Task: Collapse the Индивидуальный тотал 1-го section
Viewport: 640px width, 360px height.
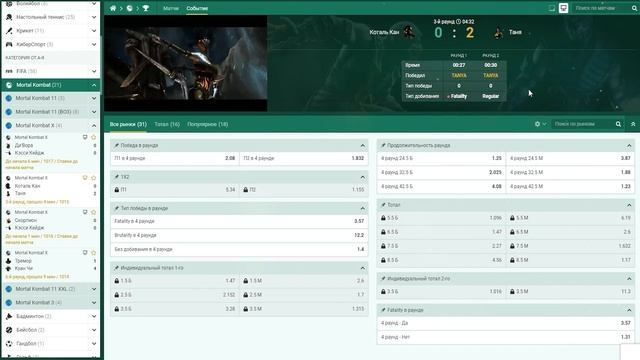Action: tap(362, 268)
